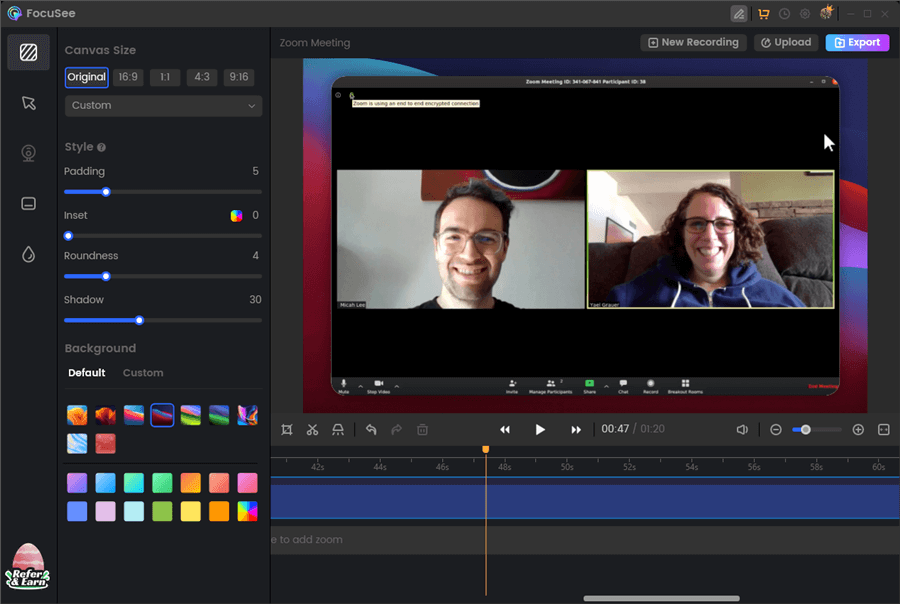Click the Zoom Meeting project title
Viewport: 900px width, 604px height.
point(315,43)
